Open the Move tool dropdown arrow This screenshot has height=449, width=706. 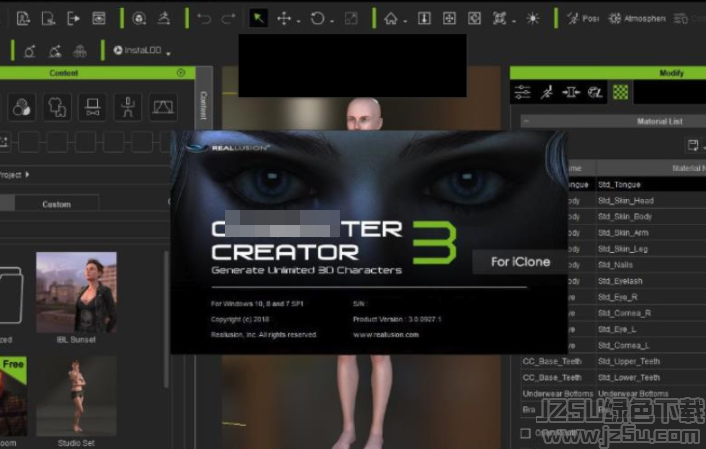tap(298, 21)
